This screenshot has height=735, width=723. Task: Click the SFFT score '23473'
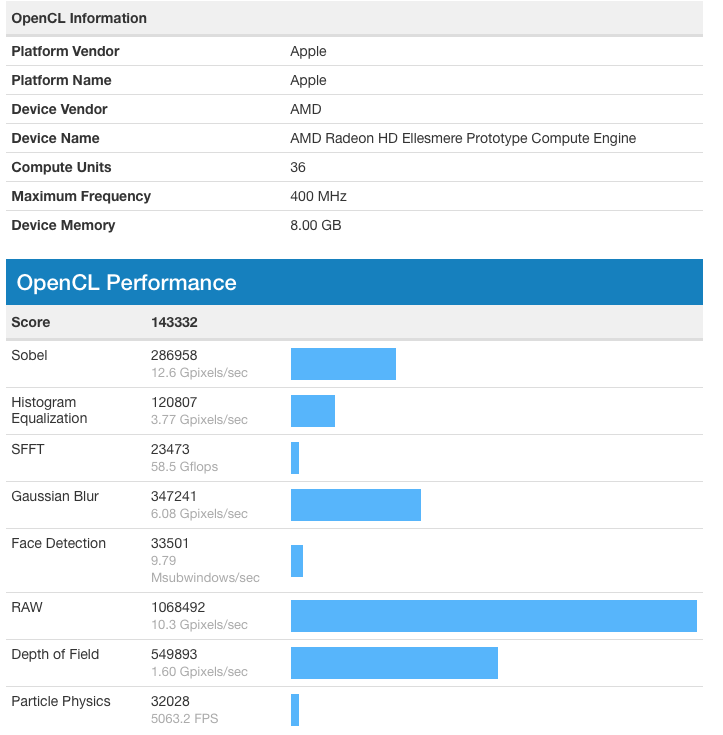coord(170,450)
